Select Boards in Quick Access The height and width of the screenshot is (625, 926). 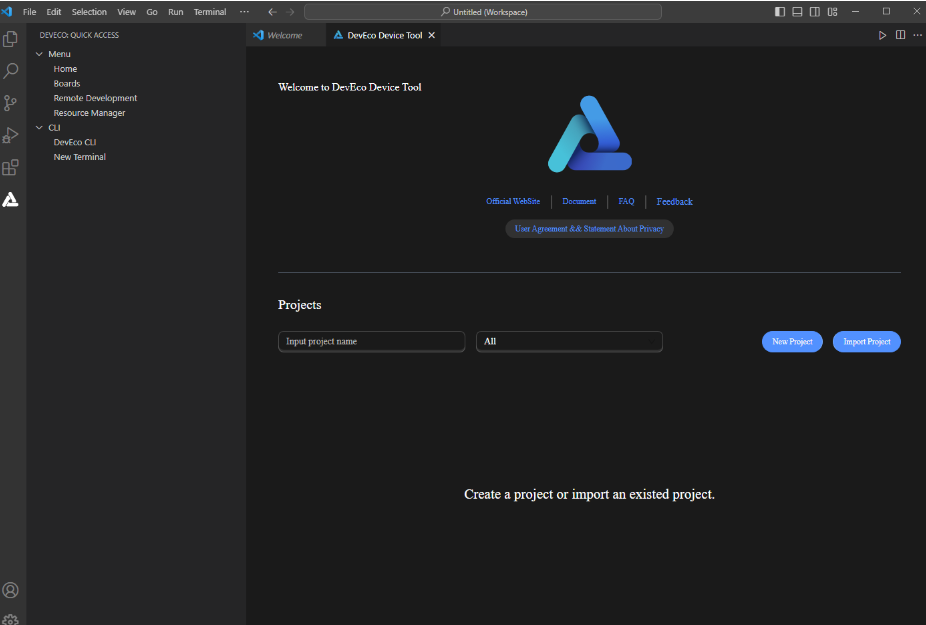[x=67, y=83]
